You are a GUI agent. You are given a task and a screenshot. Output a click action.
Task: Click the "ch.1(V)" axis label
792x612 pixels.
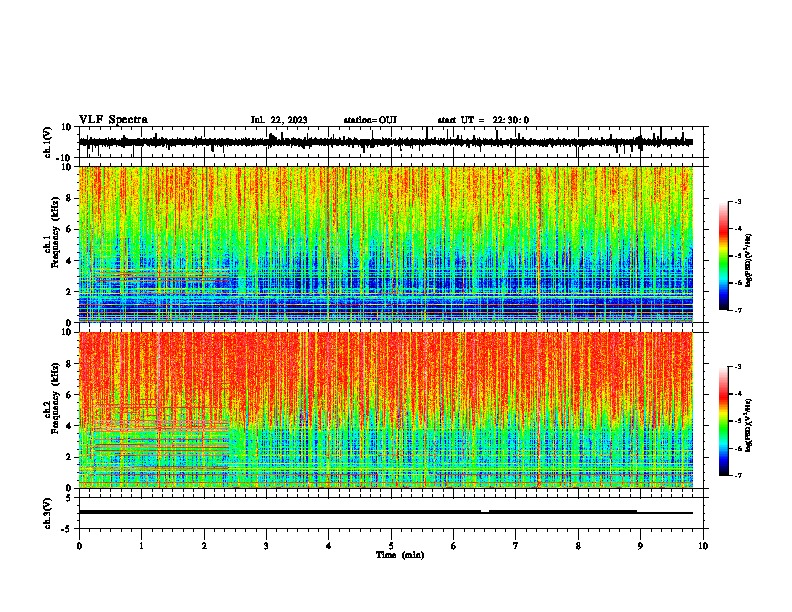pyautogui.click(x=47, y=142)
